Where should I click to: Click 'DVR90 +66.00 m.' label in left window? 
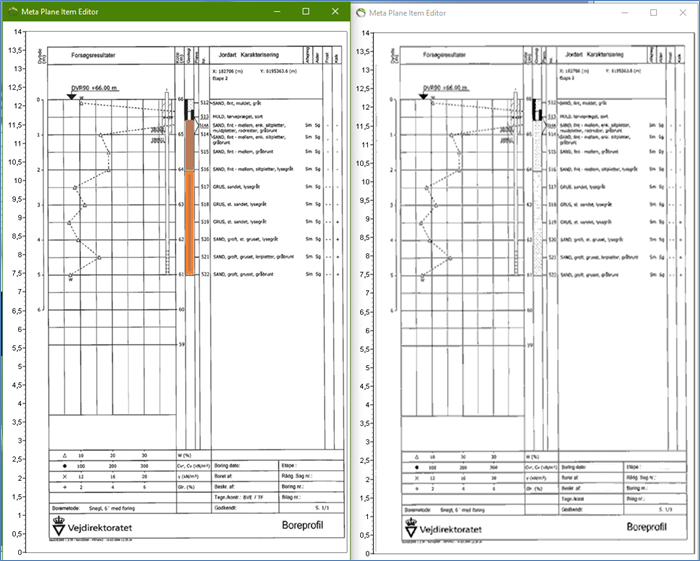pos(95,88)
